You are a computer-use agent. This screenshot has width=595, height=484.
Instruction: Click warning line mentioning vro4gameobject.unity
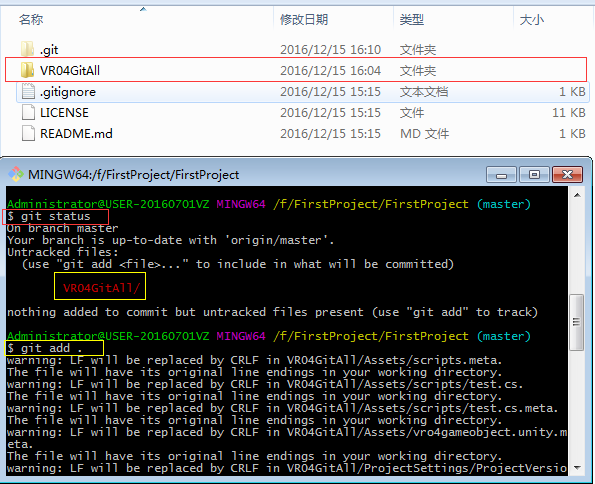(287, 438)
